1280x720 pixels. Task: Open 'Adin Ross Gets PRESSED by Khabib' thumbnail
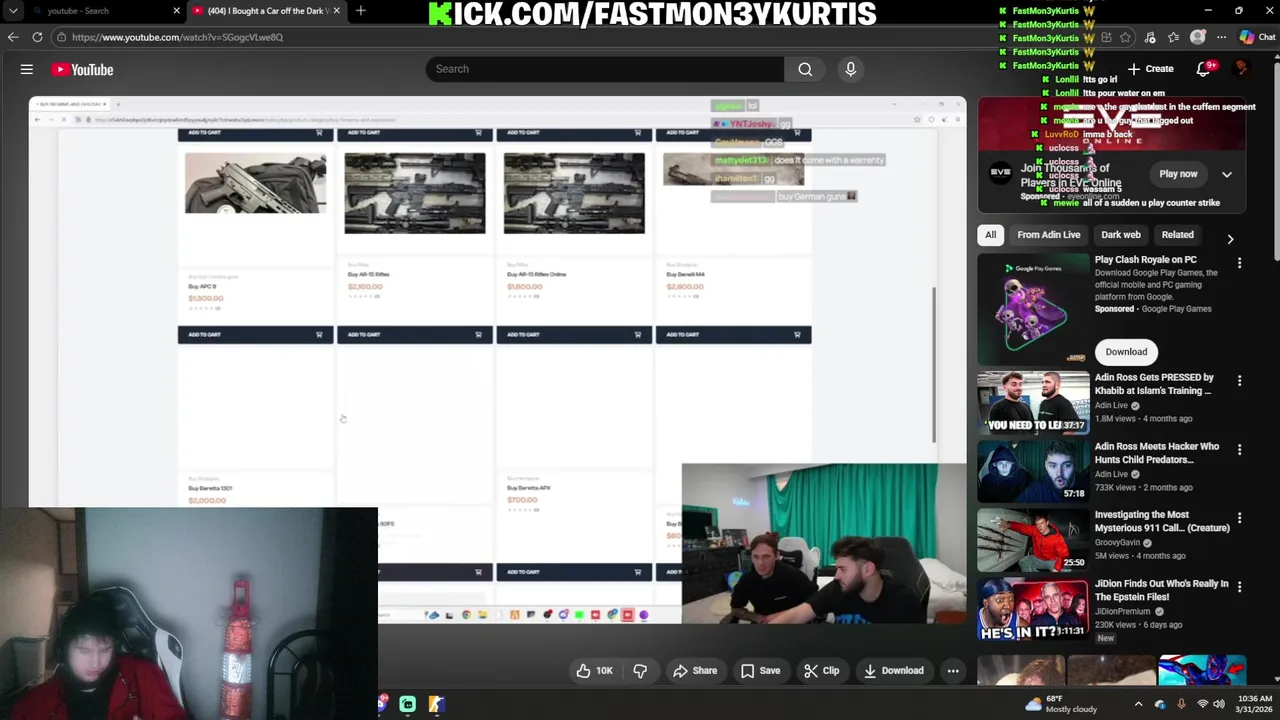(x=1033, y=402)
